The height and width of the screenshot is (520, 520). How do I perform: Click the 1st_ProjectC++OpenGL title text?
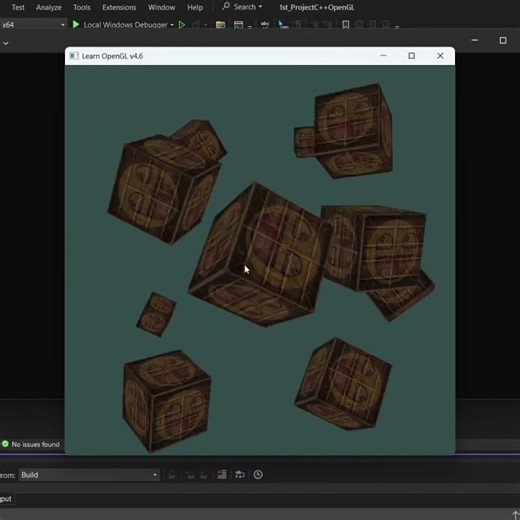[x=317, y=7]
